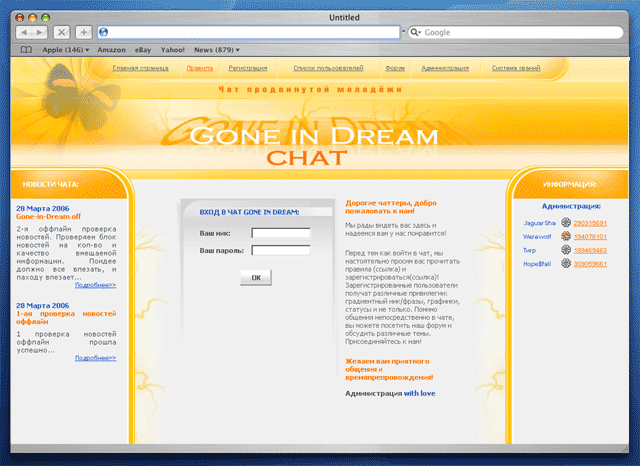Screen dimensions: 640x466
Task: Open Yahoo! bookmark
Action: (173, 50)
